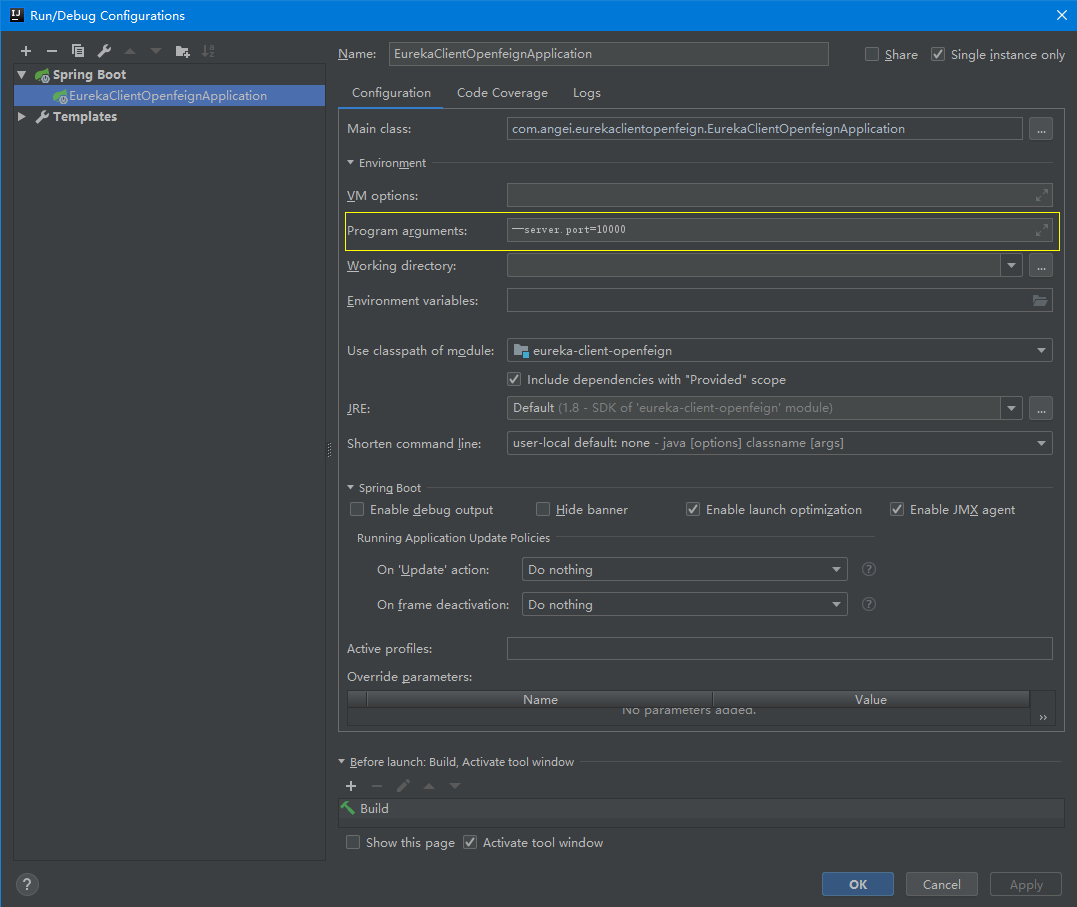Click the Add New Configuration plus icon
The height and width of the screenshot is (907, 1077).
(x=26, y=51)
